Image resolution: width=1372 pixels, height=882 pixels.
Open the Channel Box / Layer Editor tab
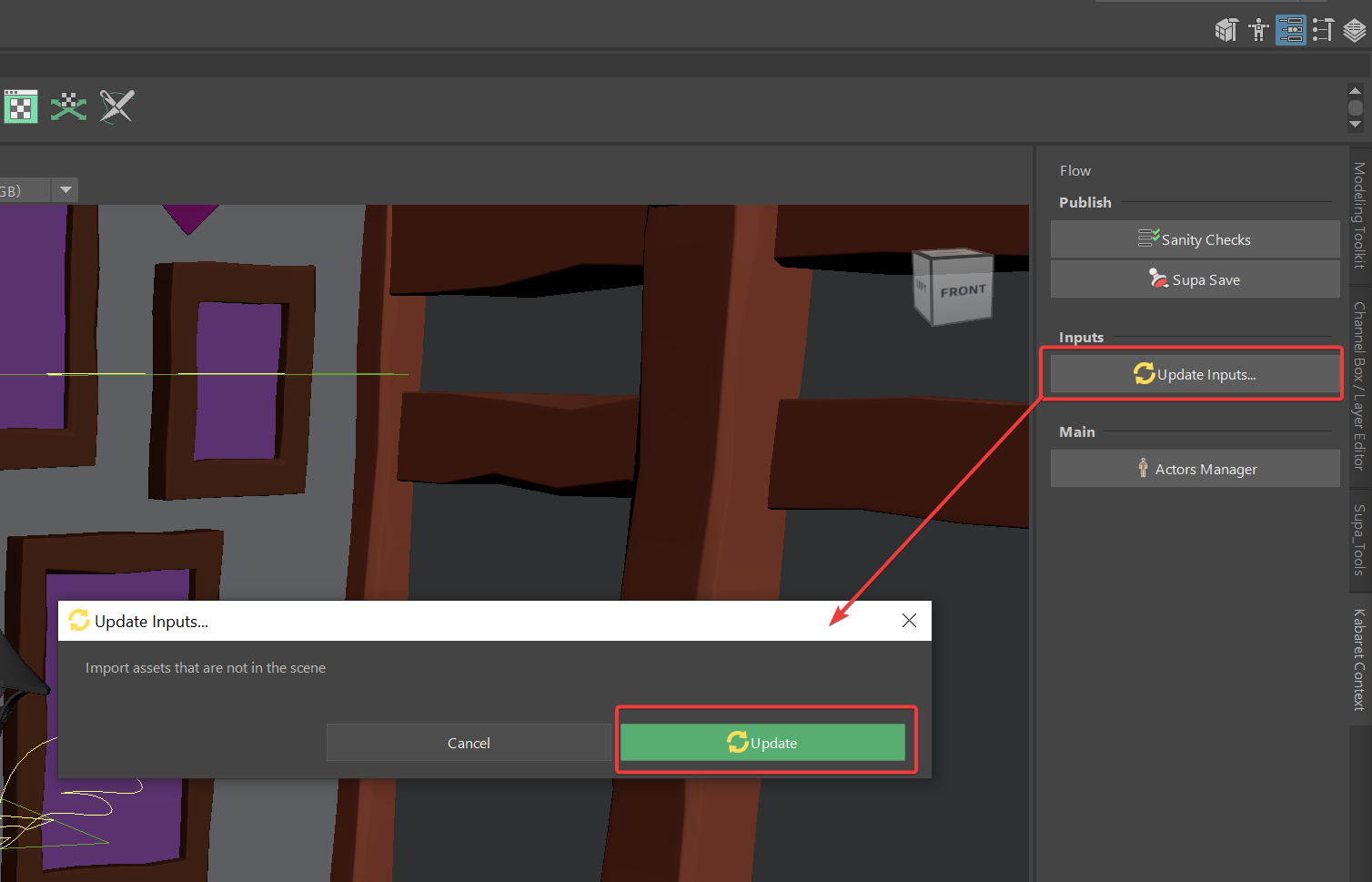(x=1359, y=386)
